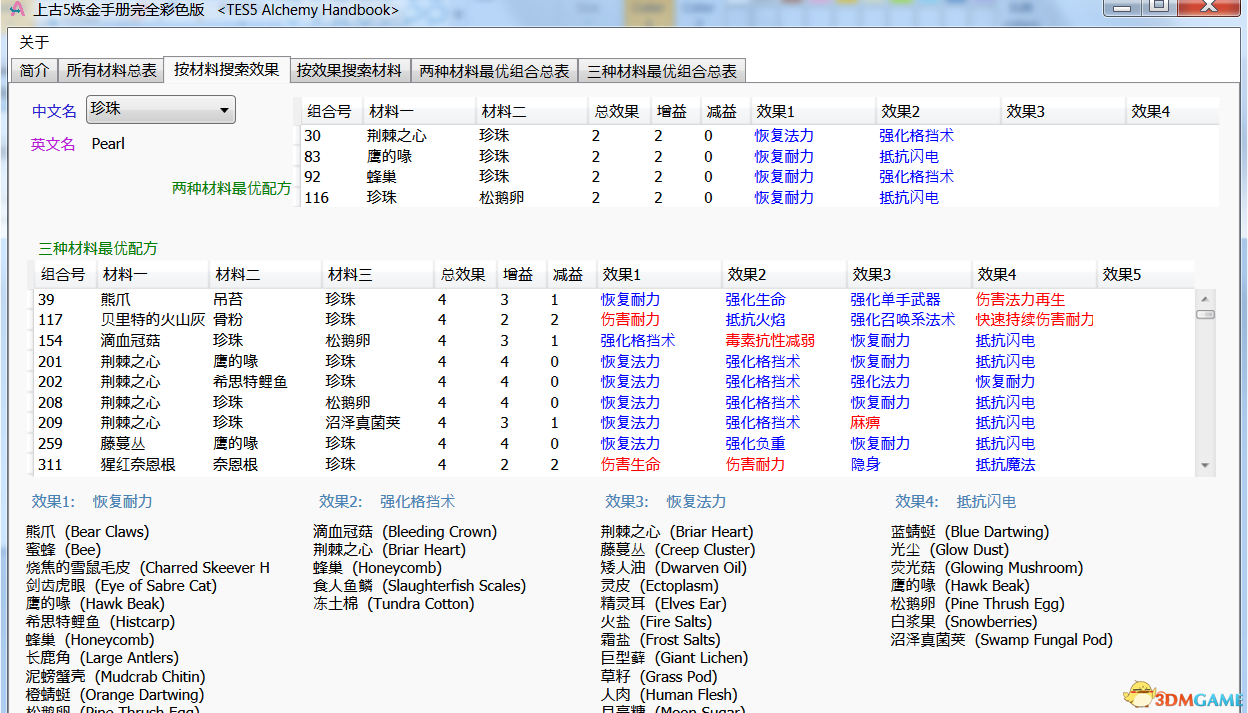Viewport: 1248px width, 713px height.
Task: Select row 202 with 希思特鲤鱼
Action: tap(614, 382)
